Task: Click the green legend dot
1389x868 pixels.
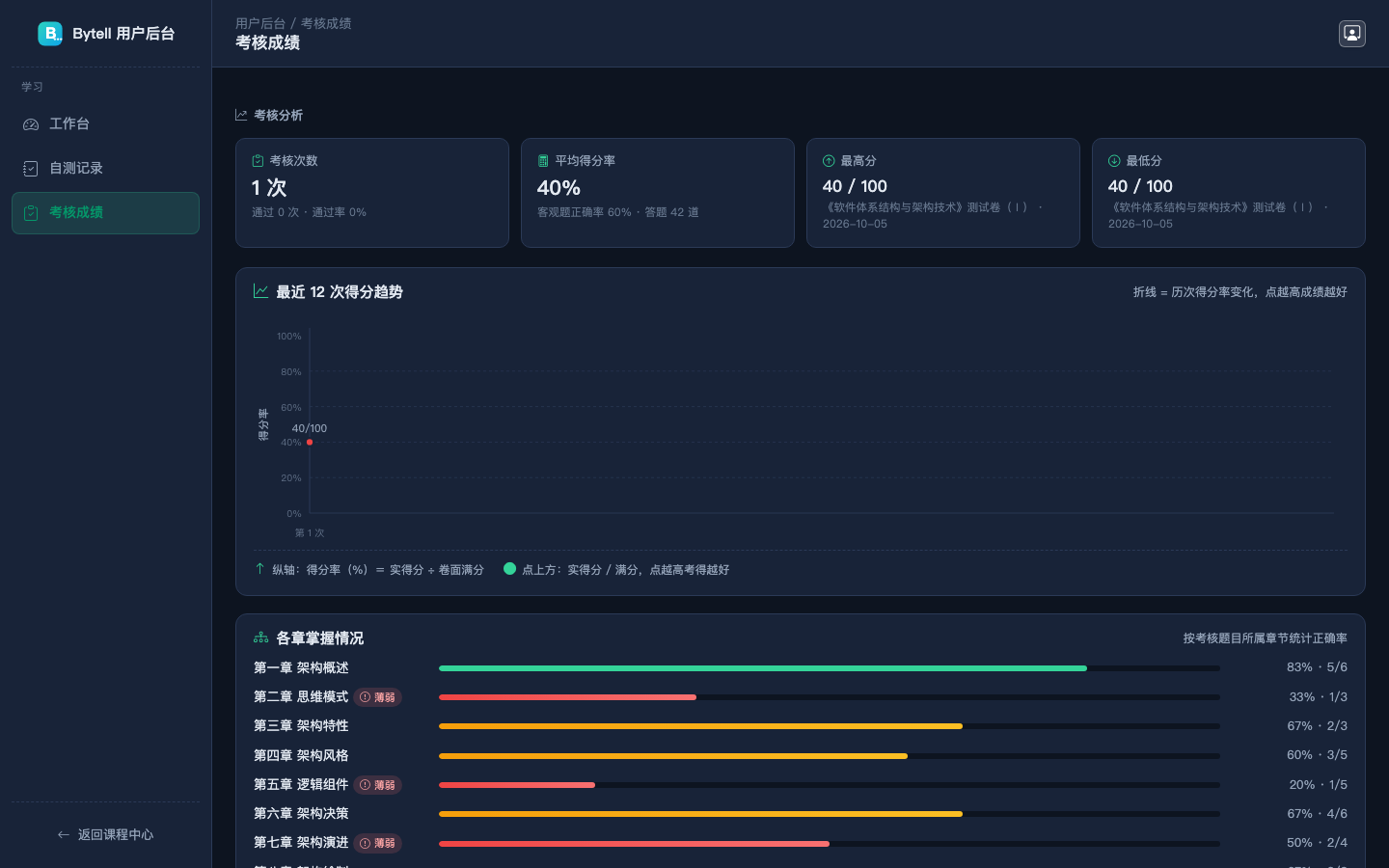Action: tap(509, 569)
